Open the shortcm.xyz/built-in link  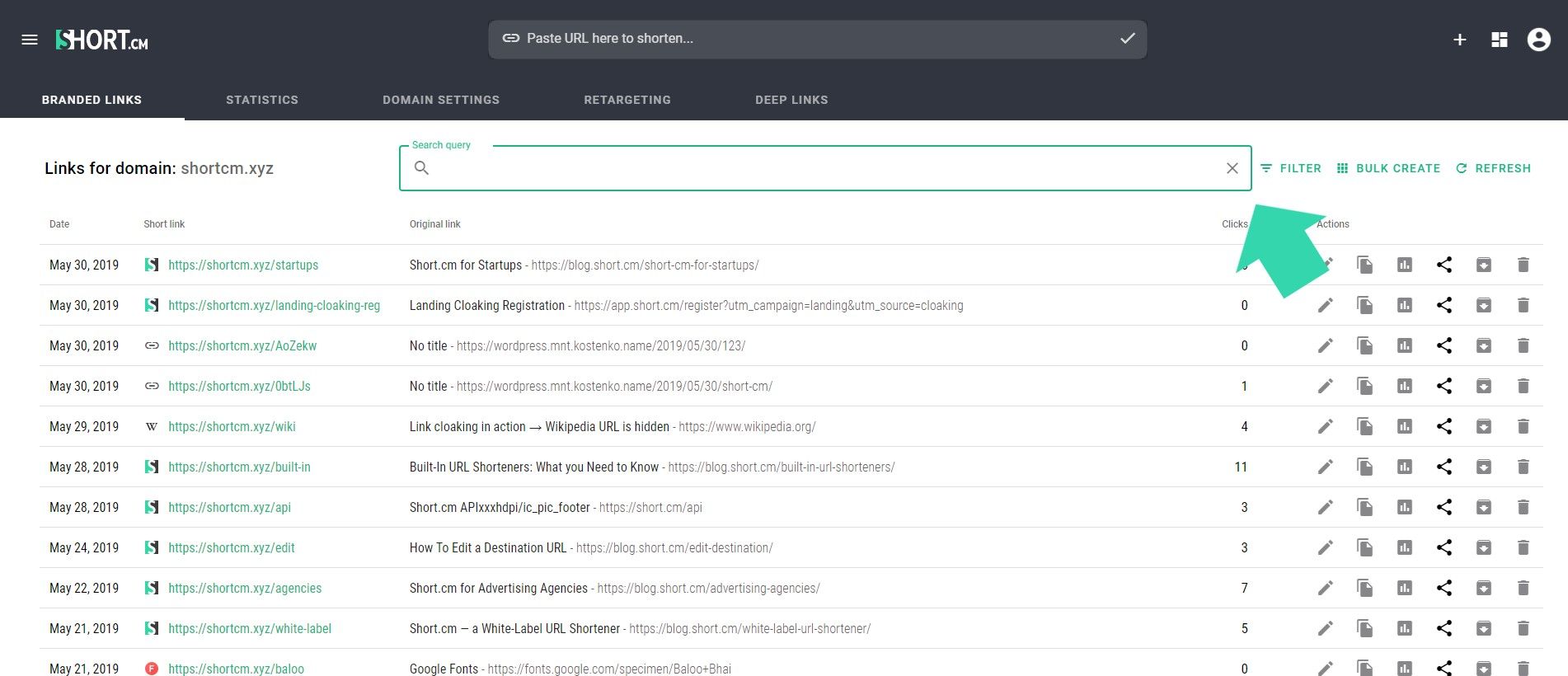click(x=239, y=467)
